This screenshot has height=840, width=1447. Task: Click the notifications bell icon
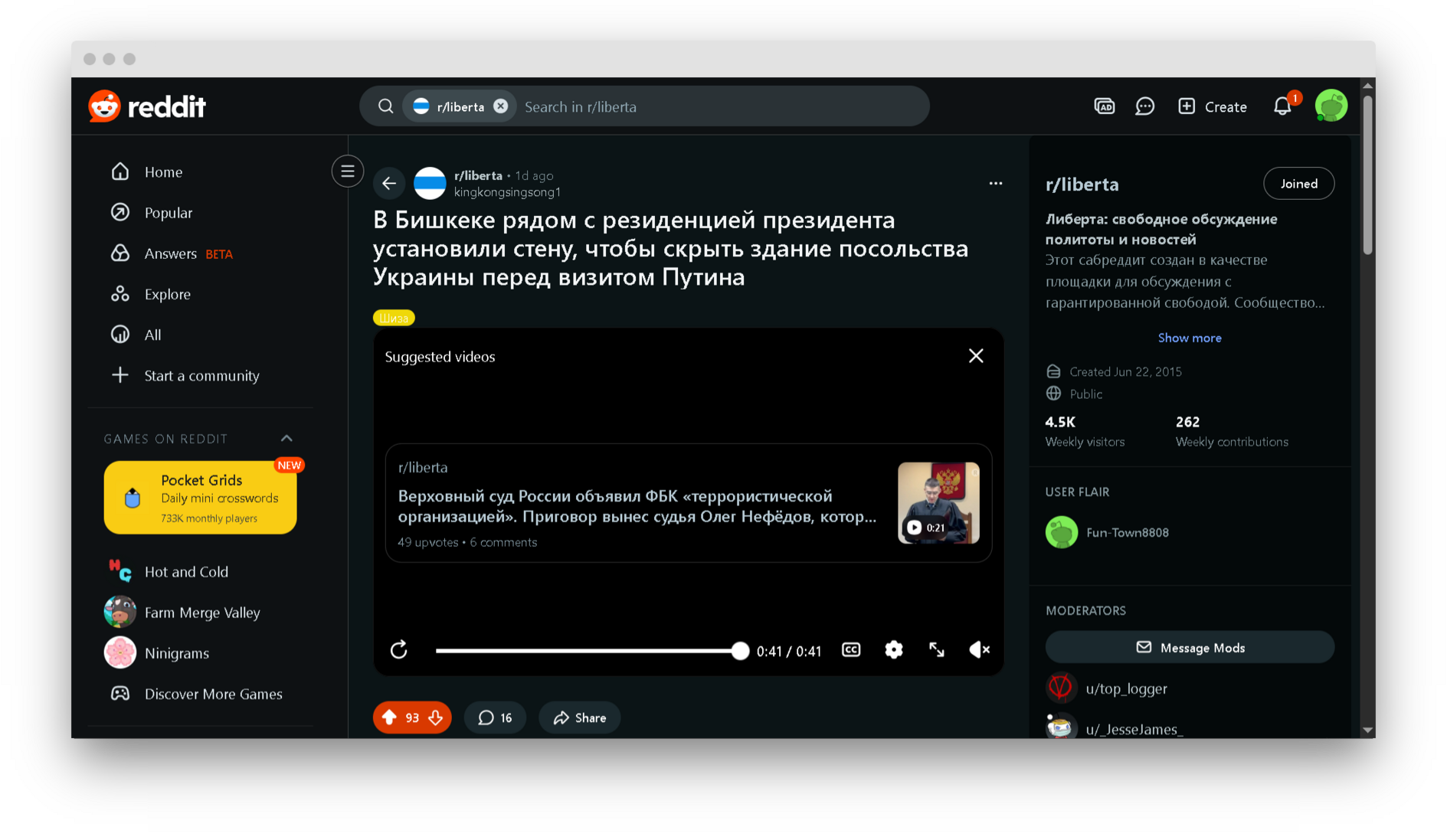1282,106
